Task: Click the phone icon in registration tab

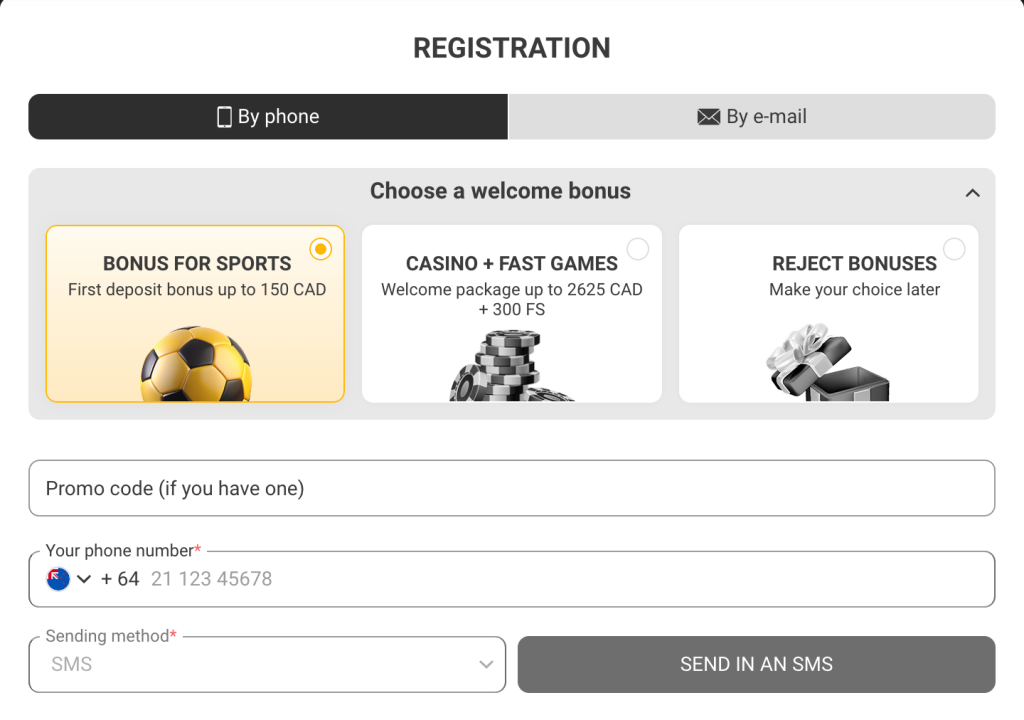Action: pyautogui.click(x=224, y=117)
